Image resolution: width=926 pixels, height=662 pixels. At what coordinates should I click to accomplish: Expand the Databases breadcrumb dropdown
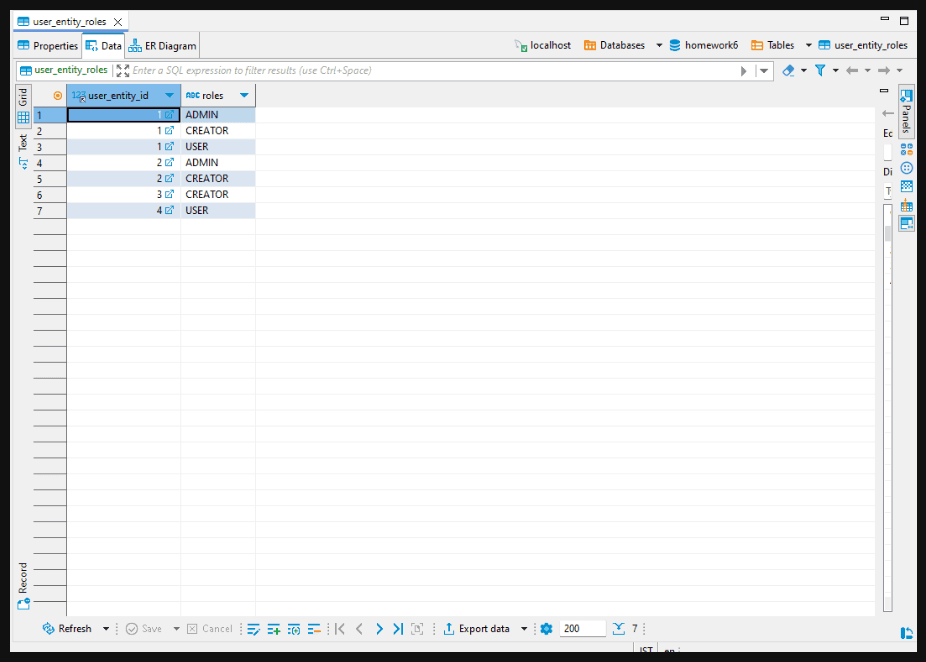(x=659, y=45)
